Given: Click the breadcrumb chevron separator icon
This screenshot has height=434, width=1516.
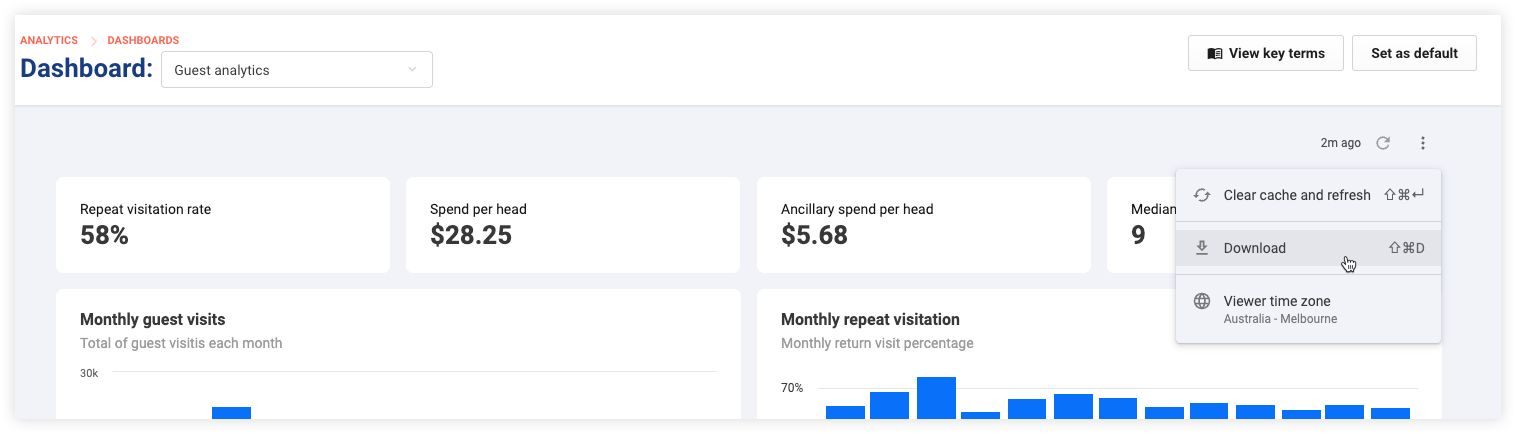Looking at the screenshot, I should [x=93, y=40].
